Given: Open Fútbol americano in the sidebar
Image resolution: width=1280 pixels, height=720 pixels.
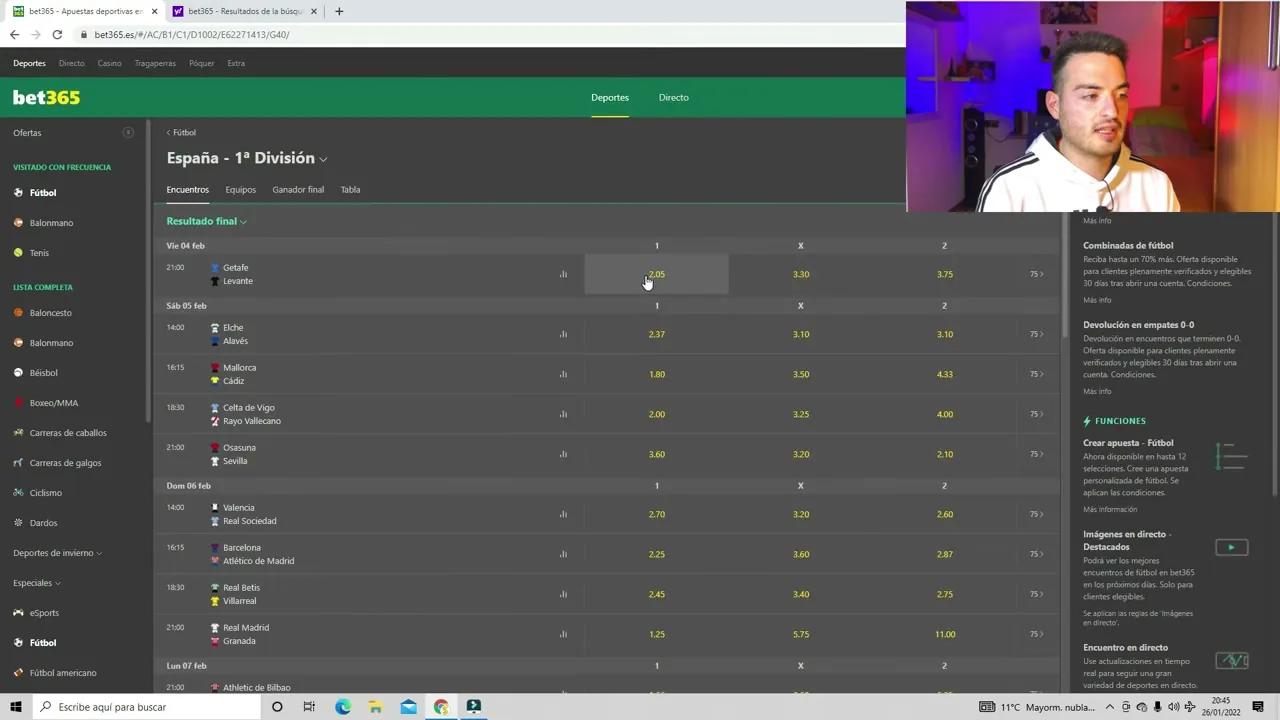Looking at the screenshot, I should point(63,672).
